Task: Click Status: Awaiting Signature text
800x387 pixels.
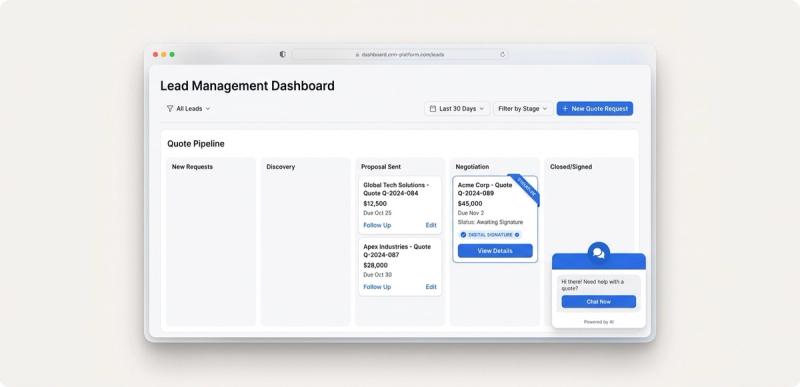Action: coord(490,222)
